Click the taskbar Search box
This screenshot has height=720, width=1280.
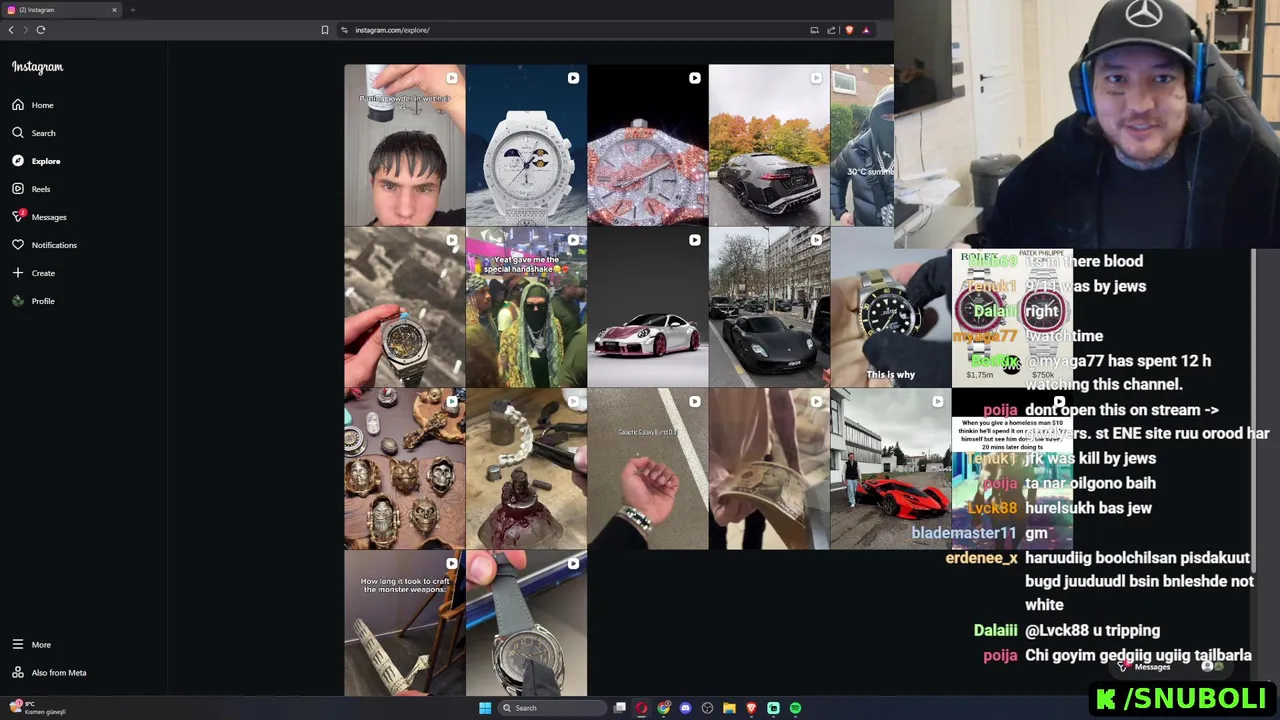pyautogui.click(x=550, y=708)
